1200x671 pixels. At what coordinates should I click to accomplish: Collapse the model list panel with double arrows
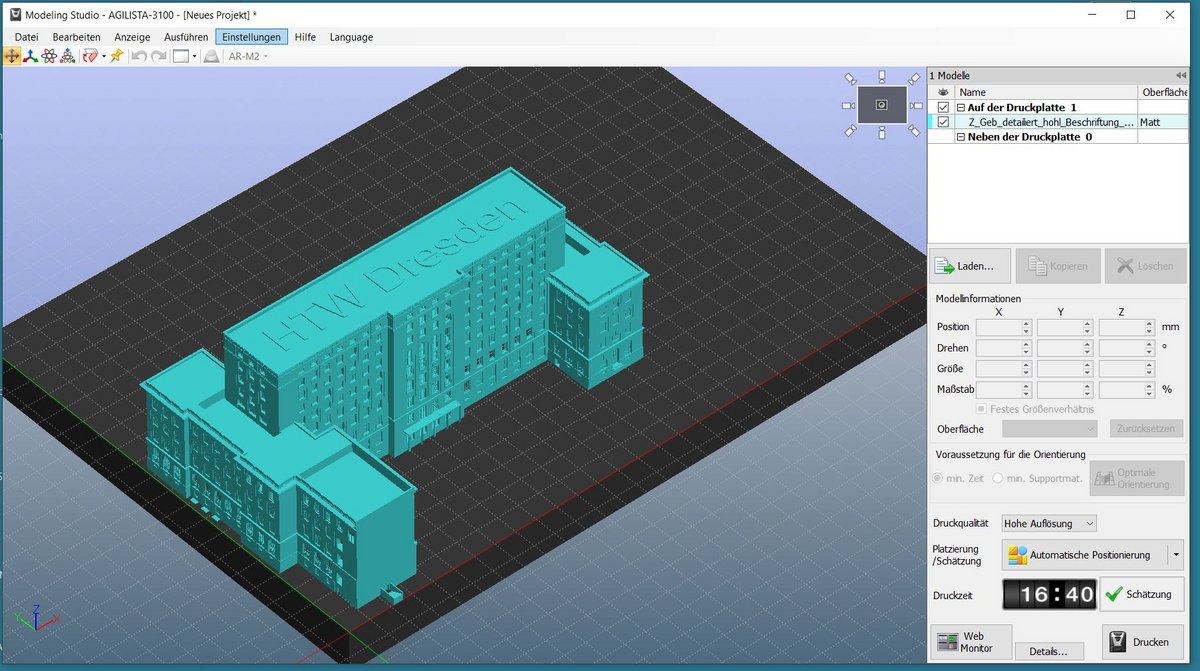(1180, 76)
